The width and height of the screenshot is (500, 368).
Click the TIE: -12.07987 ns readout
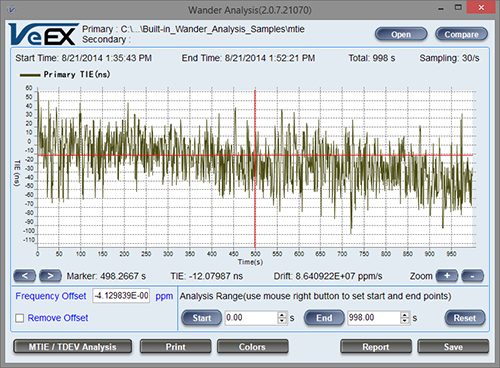[207, 276]
